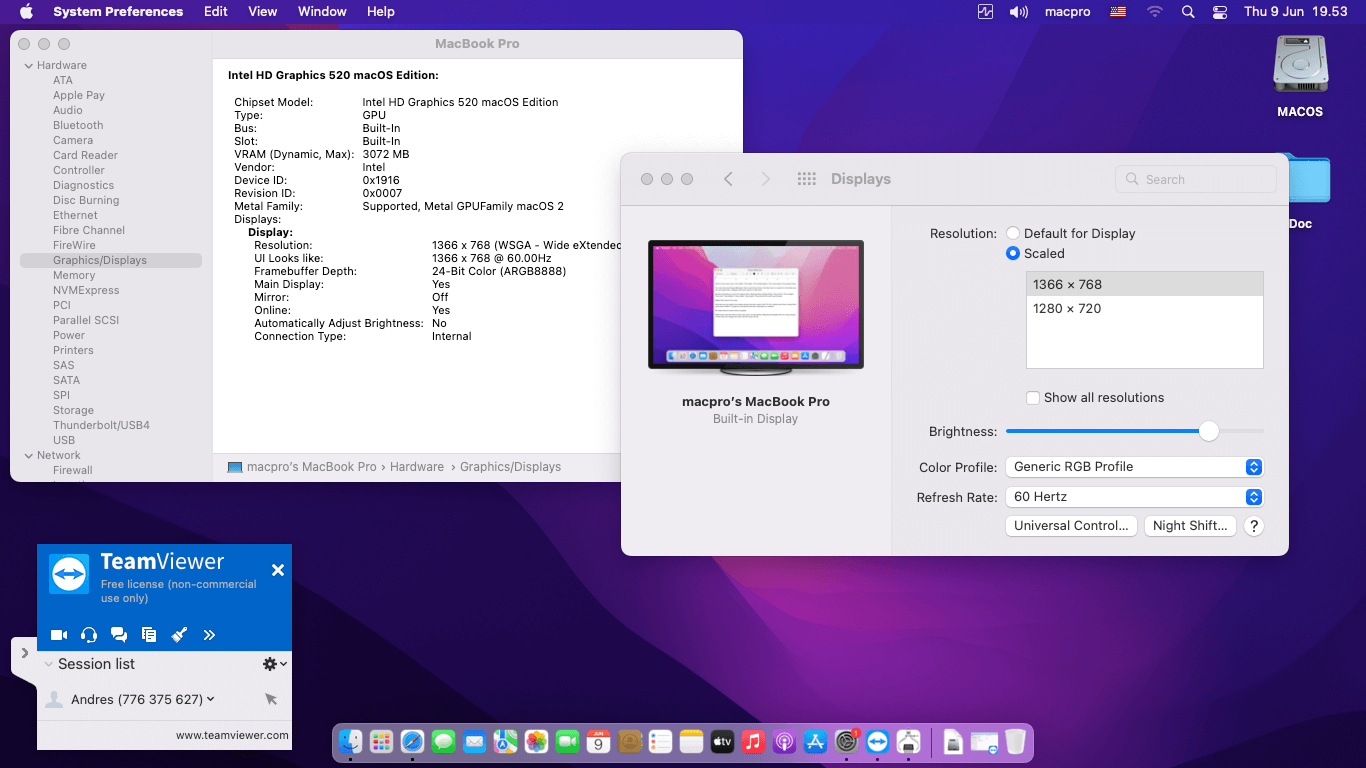Open Displays help question mark

tap(1254, 526)
